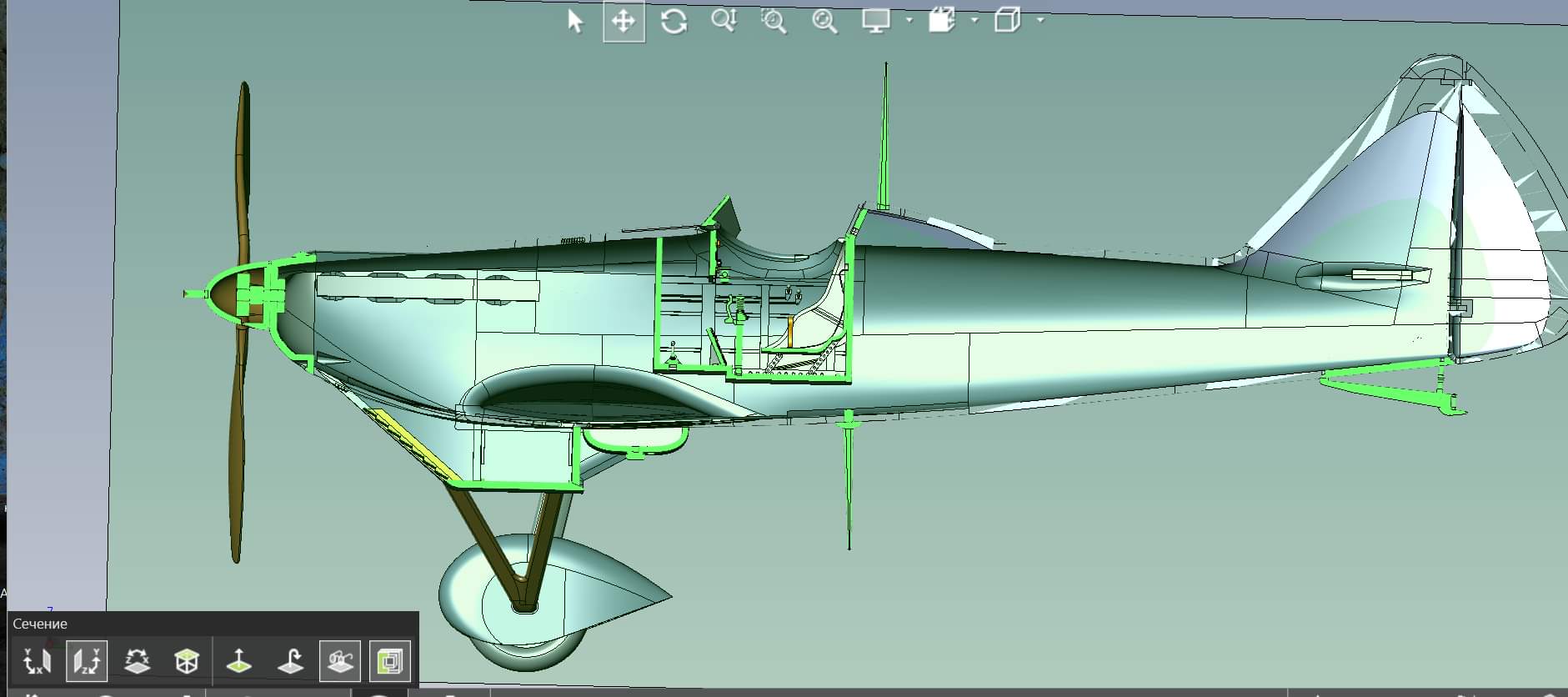Toggle the section cap fill display
The height and width of the screenshot is (697, 1568).
tap(390, 662)
